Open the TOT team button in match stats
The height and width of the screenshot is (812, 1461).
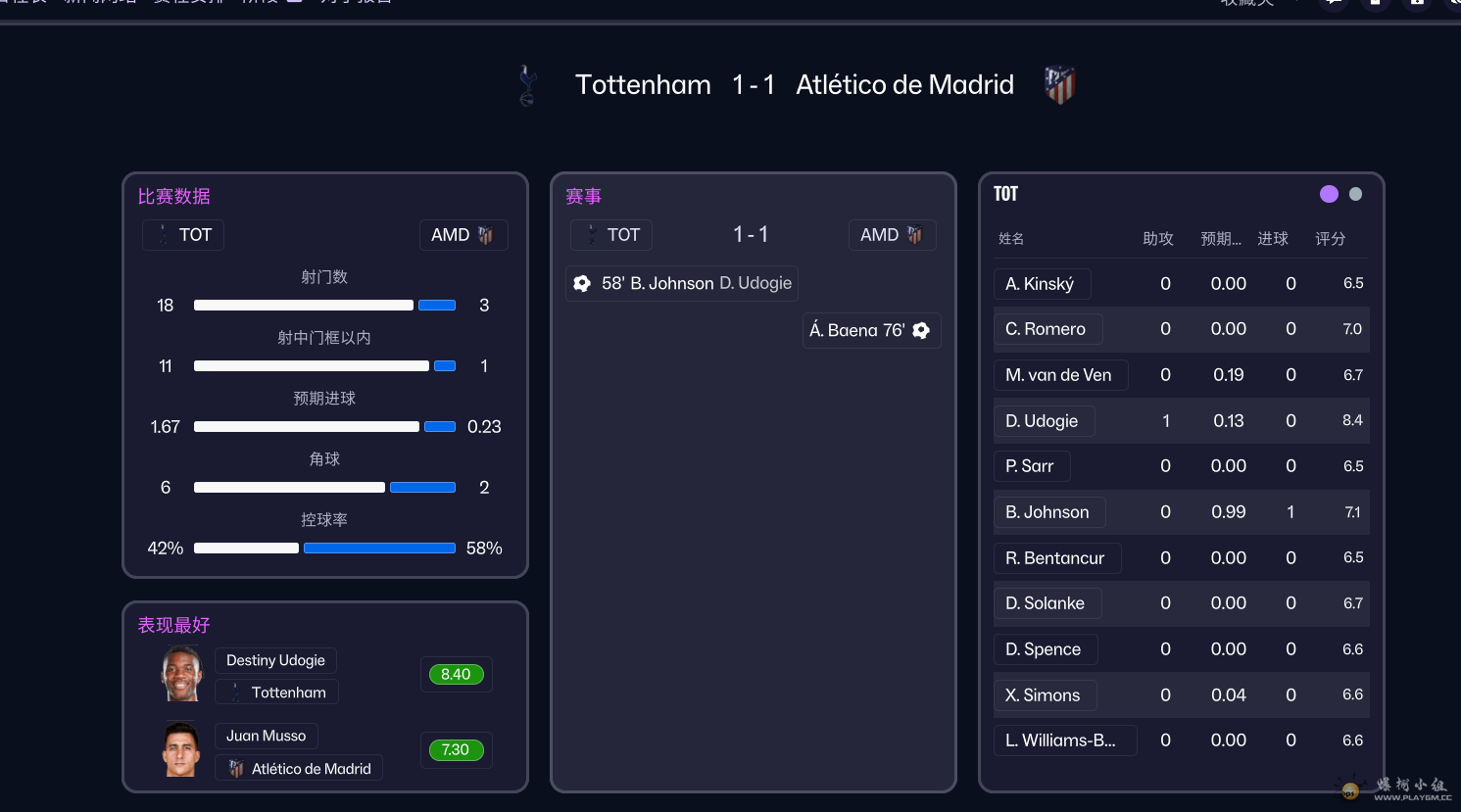coord(183,235)
